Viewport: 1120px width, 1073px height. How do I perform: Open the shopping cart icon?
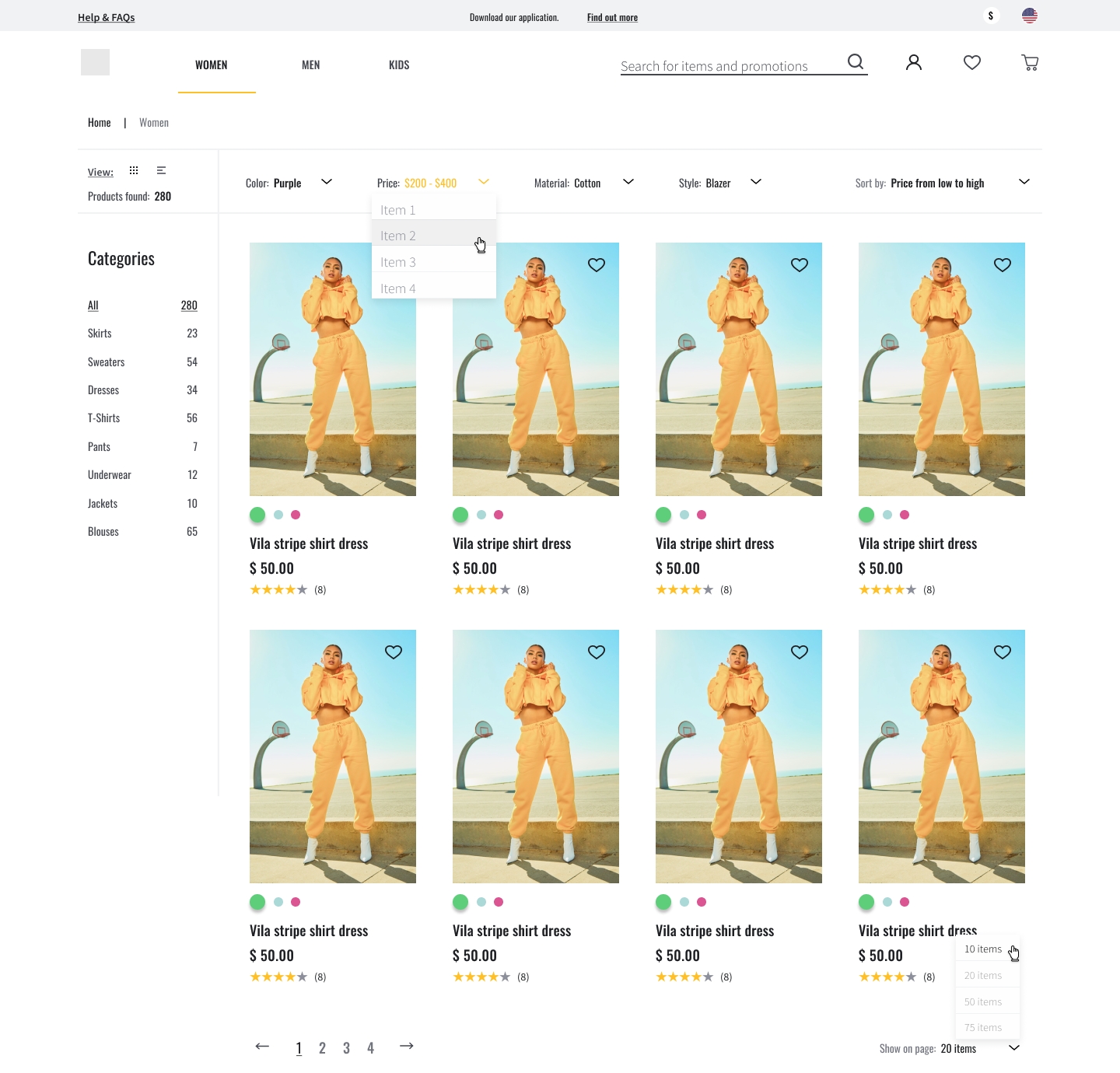pos(1030,63)
